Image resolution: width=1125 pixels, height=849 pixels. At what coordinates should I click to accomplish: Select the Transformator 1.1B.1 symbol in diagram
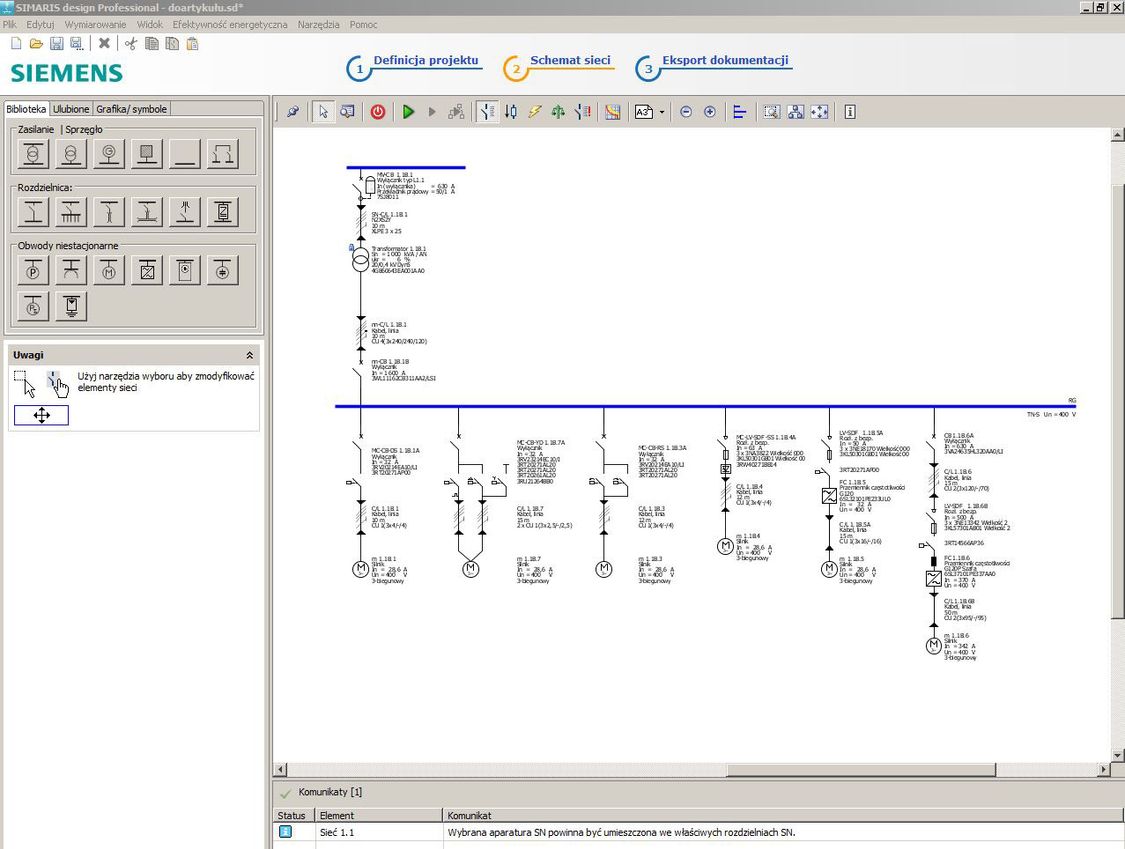[x=360, y=261]
